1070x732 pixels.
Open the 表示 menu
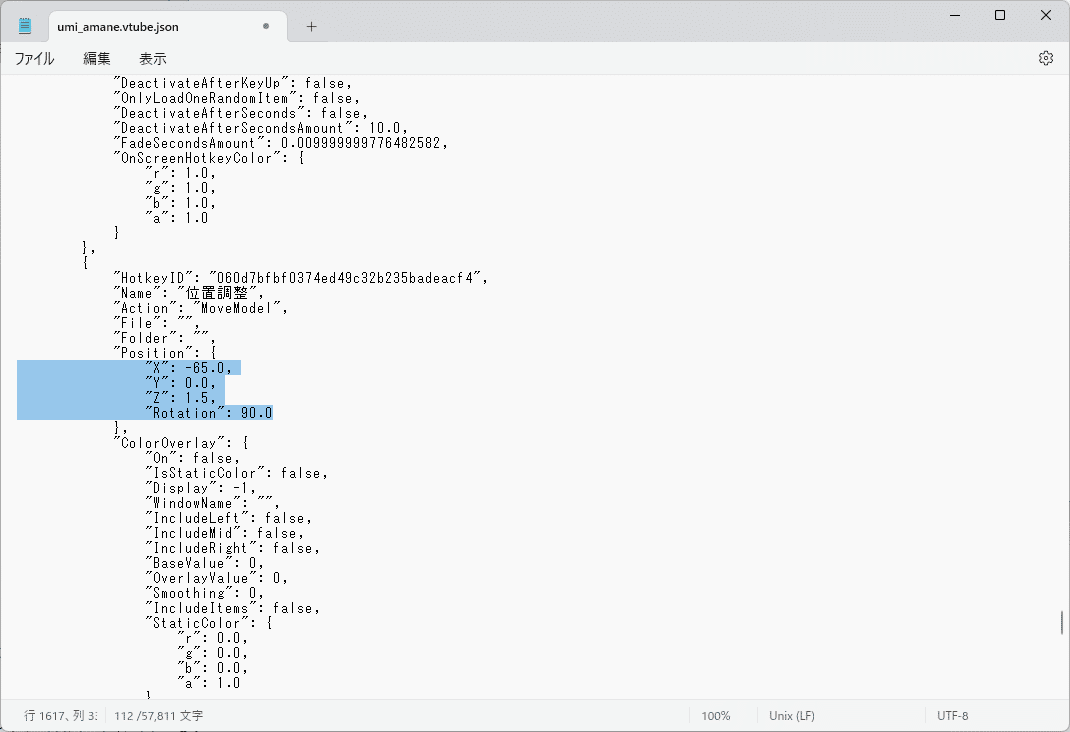(x=152, y=59)
